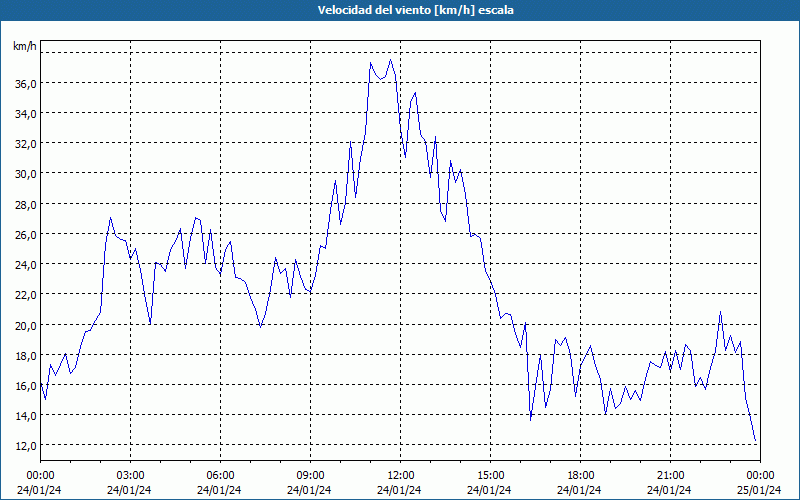
Task: Click the 22,0 y-axis label
Action: point(26,295)
